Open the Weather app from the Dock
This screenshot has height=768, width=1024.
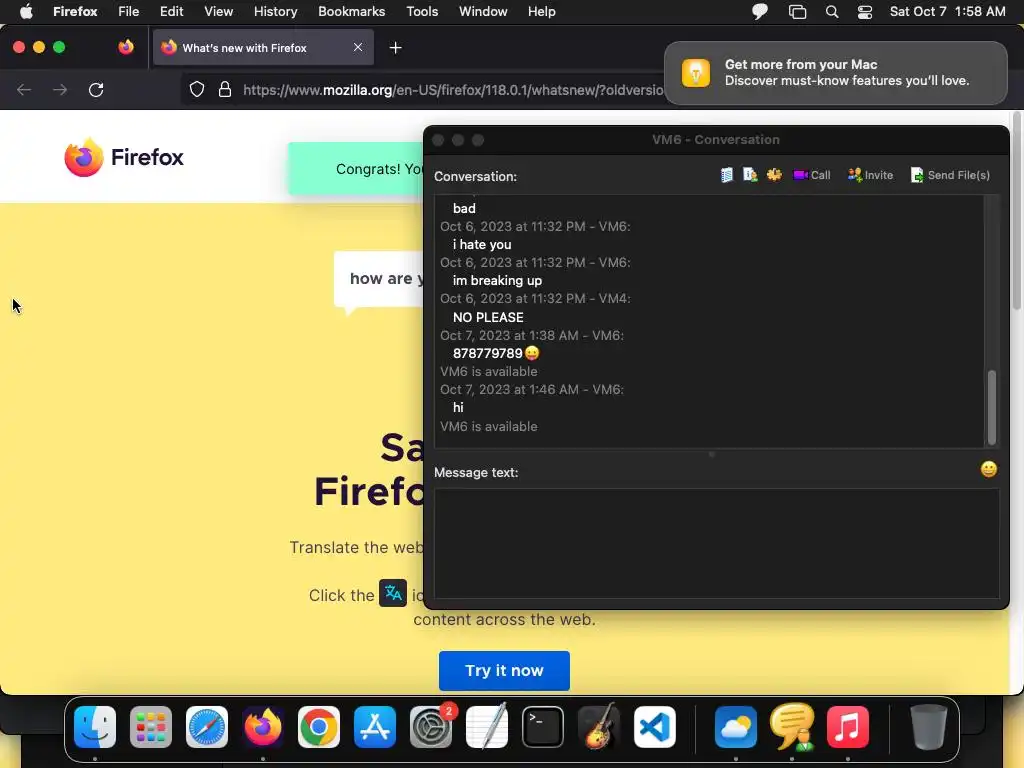point(736,727)
